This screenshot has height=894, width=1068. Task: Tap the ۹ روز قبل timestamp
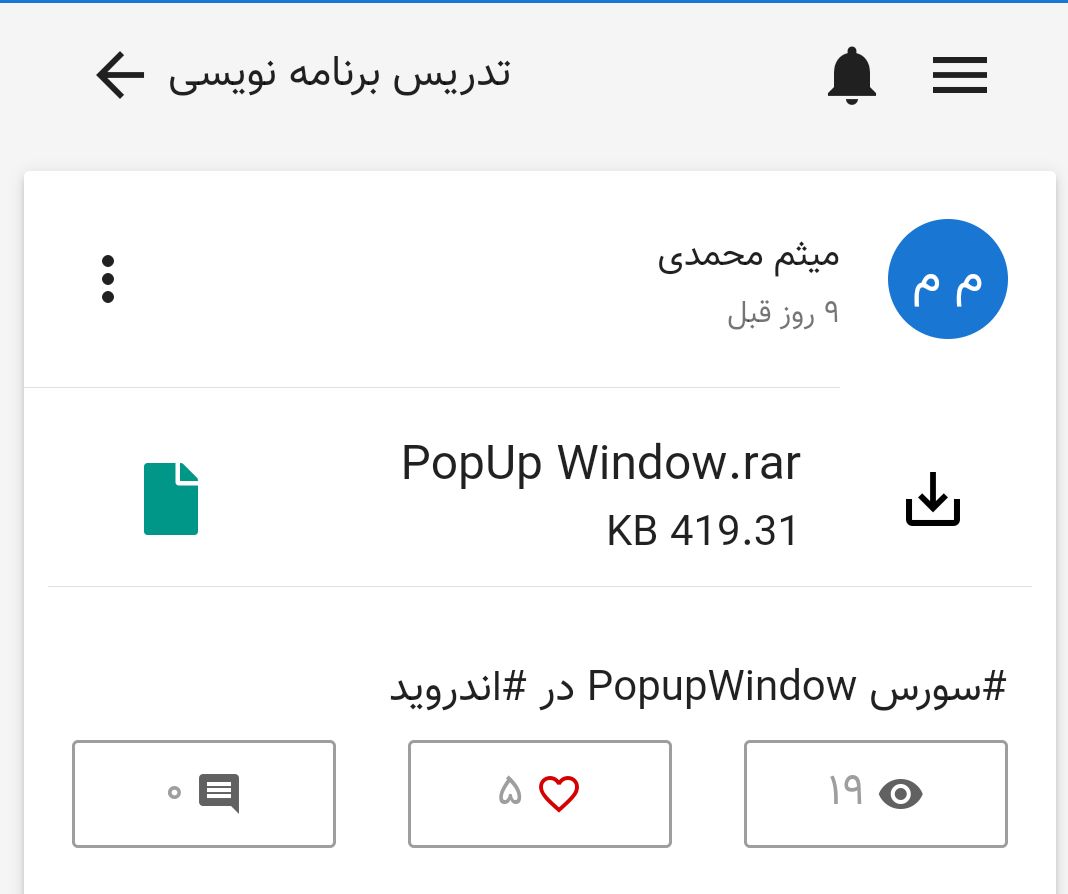click(x=783, y=313)
